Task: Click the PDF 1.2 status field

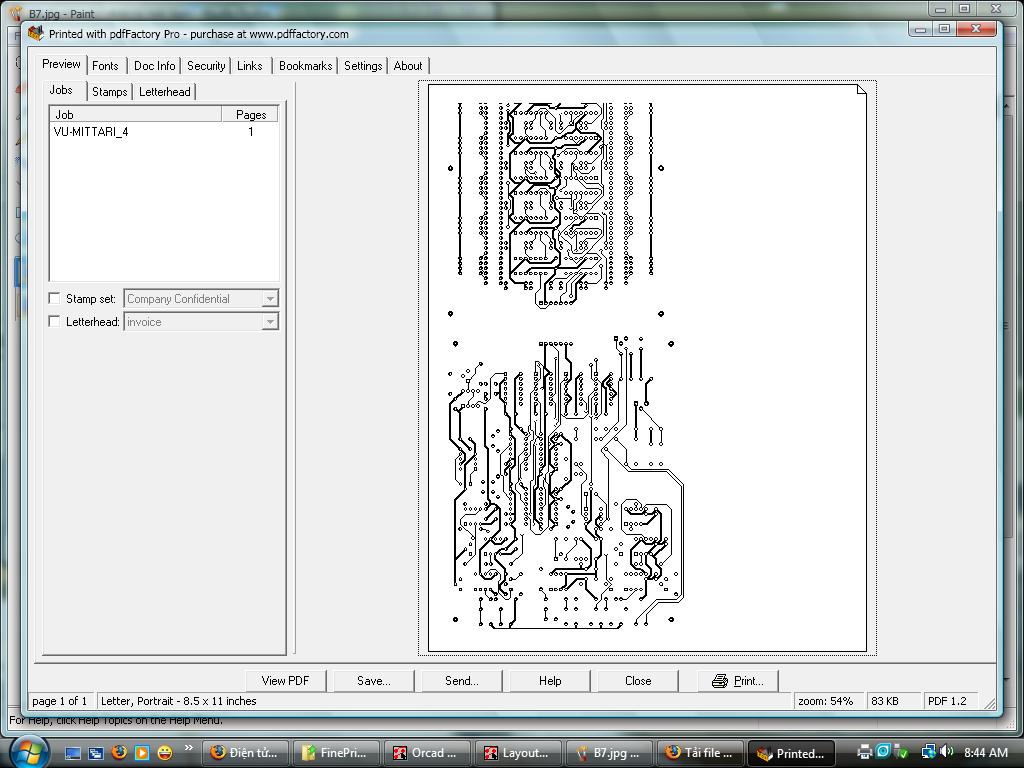Action: (950, 701)
